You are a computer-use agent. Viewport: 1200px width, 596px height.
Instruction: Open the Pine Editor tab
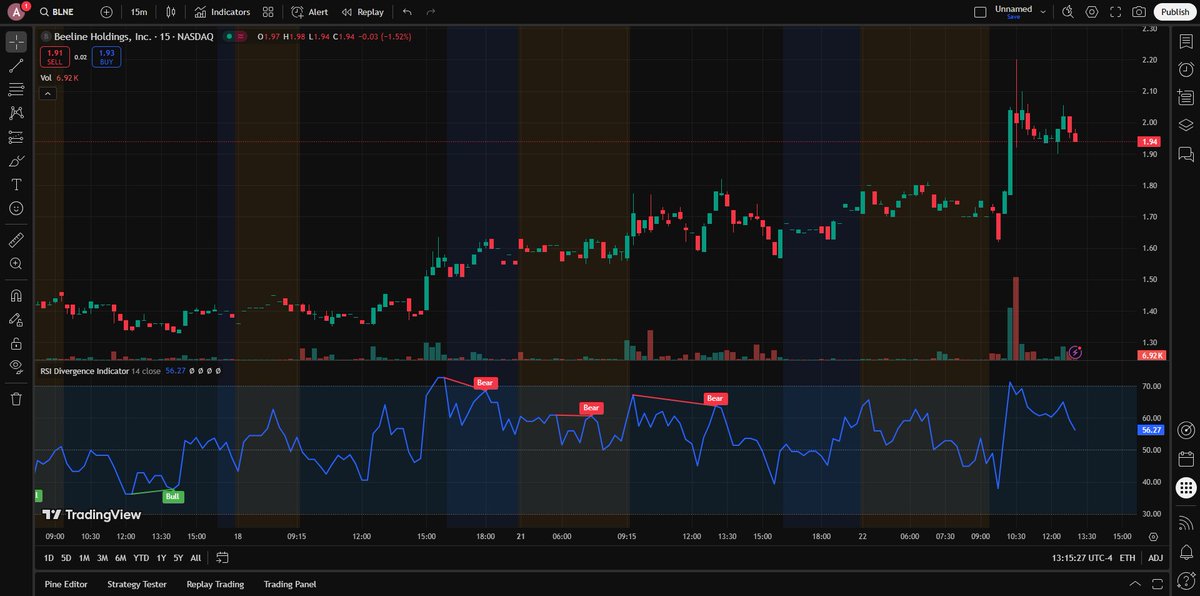click(67, 584)
